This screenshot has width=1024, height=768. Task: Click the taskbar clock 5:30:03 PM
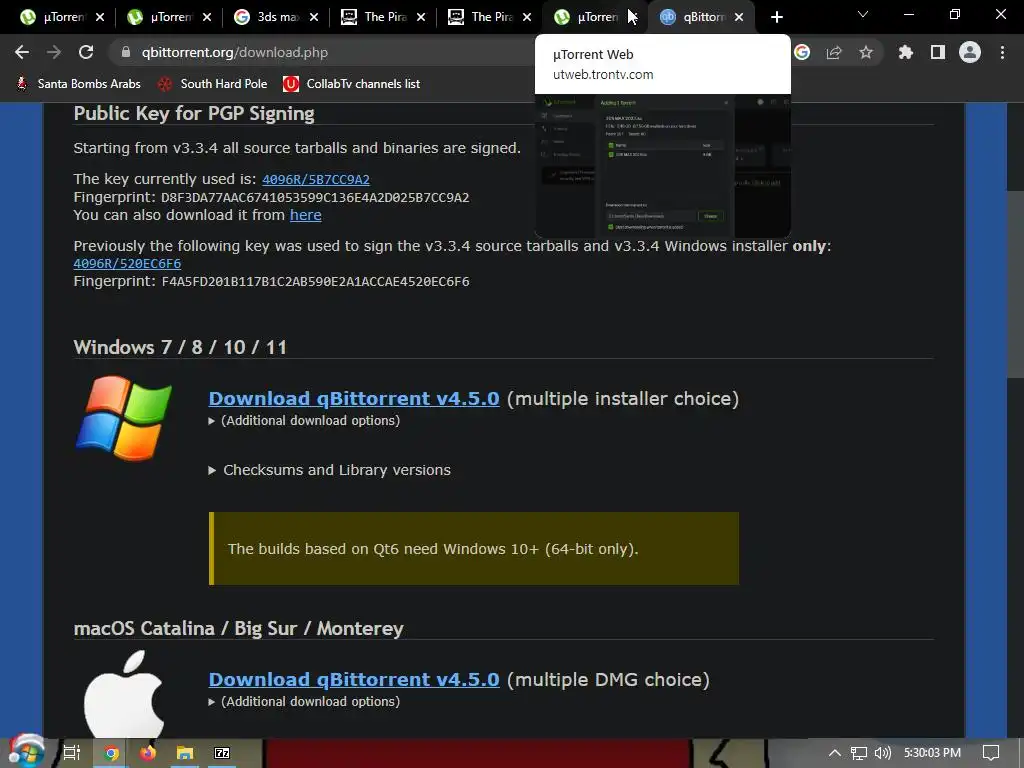932,753
